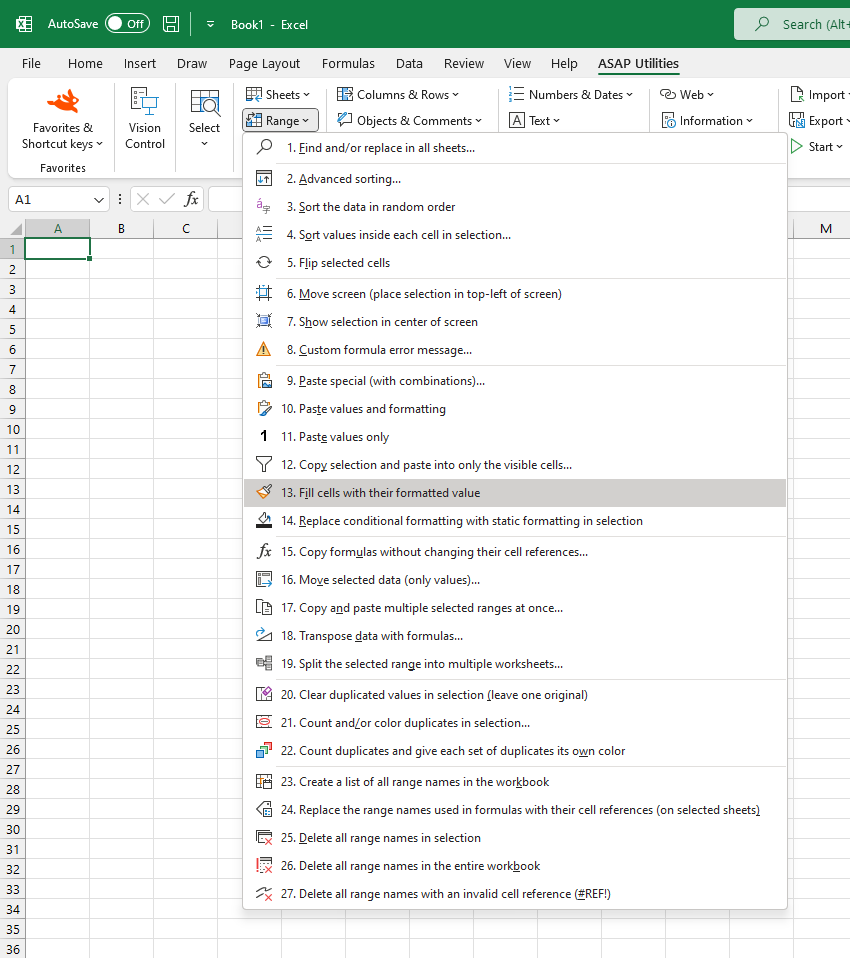Screen dimensions: 850x958
Task: Click the magnifier icon for Find and/or replace
Action: pos(264,147)
